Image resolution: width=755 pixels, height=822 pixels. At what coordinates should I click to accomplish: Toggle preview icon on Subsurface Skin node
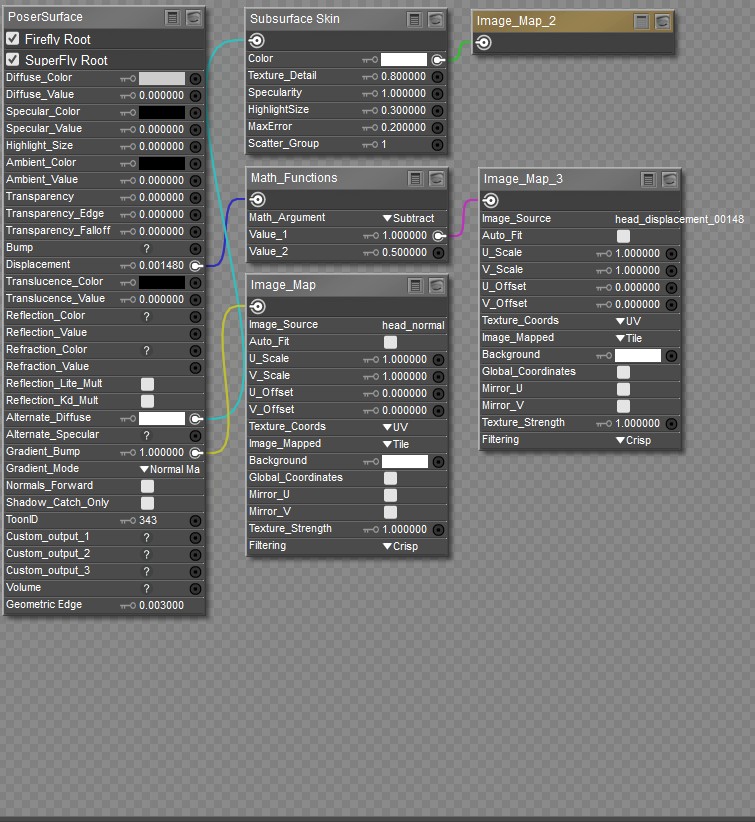[x=436, y=19]
